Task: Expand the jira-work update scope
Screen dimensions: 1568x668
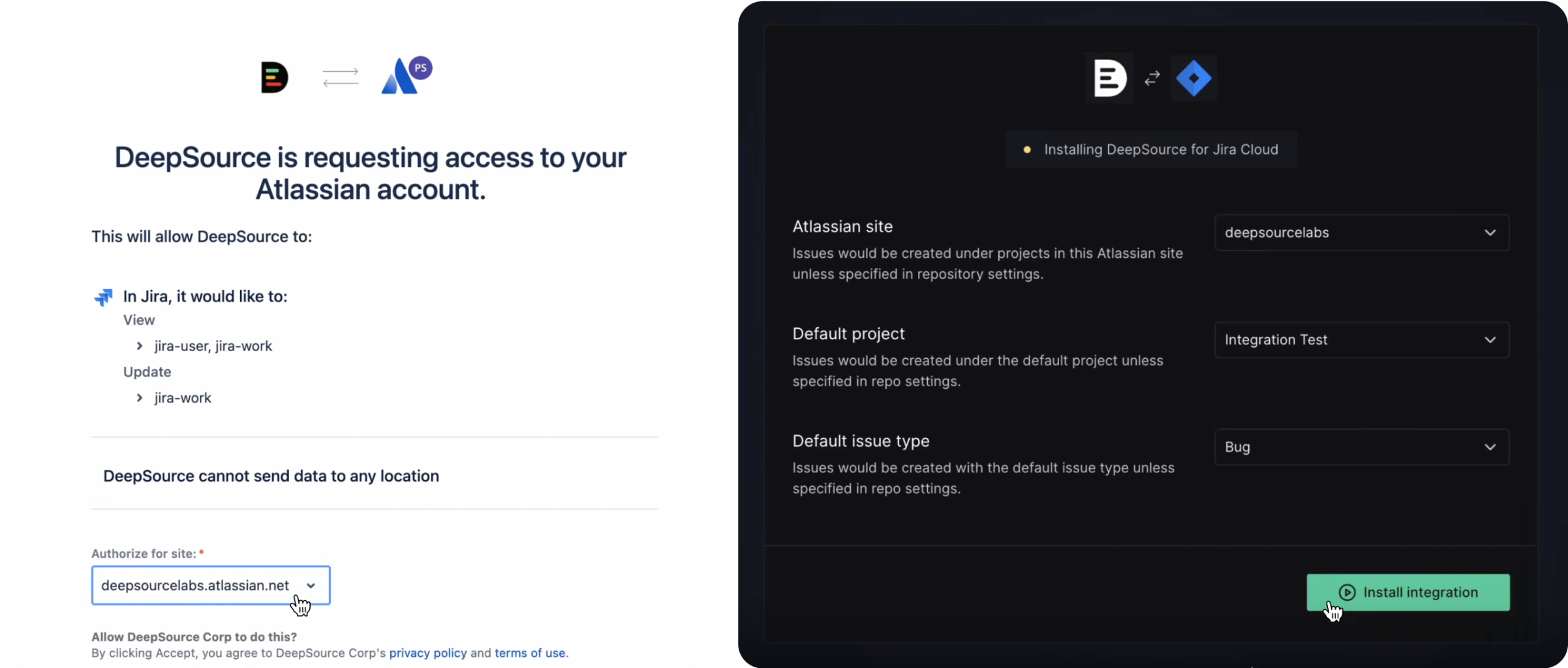Action: 140,398
